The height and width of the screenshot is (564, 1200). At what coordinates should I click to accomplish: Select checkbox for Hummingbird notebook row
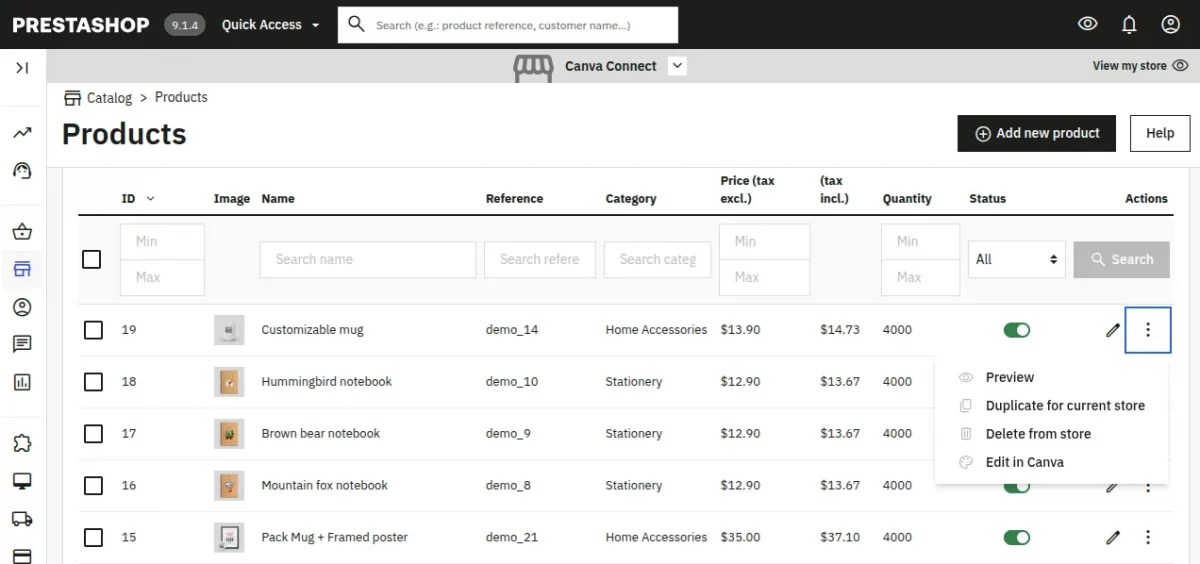pyautogui.click(x=93, y=382)
